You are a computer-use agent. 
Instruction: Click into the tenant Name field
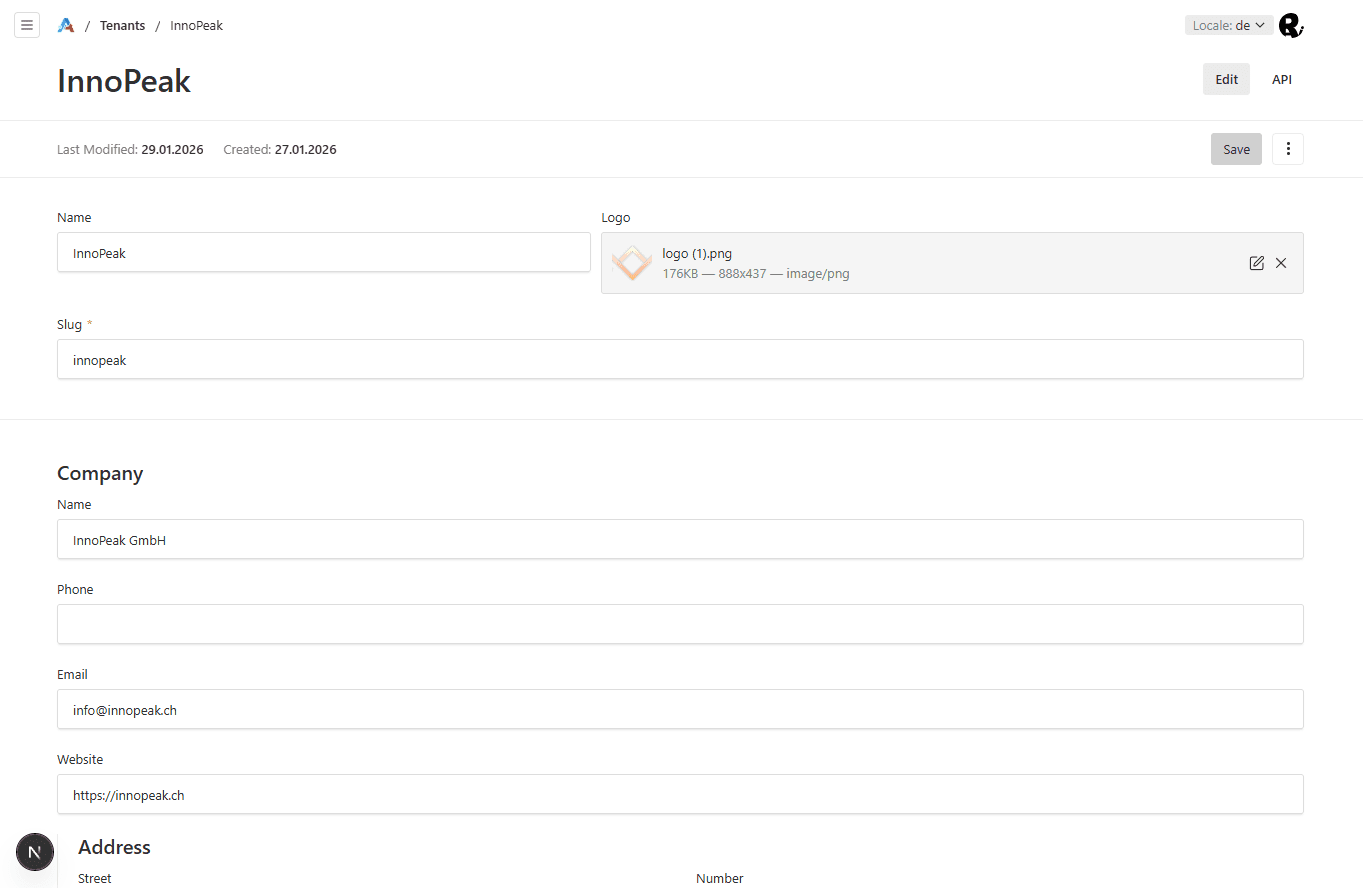pyautogui.click(x=323, y=253)
